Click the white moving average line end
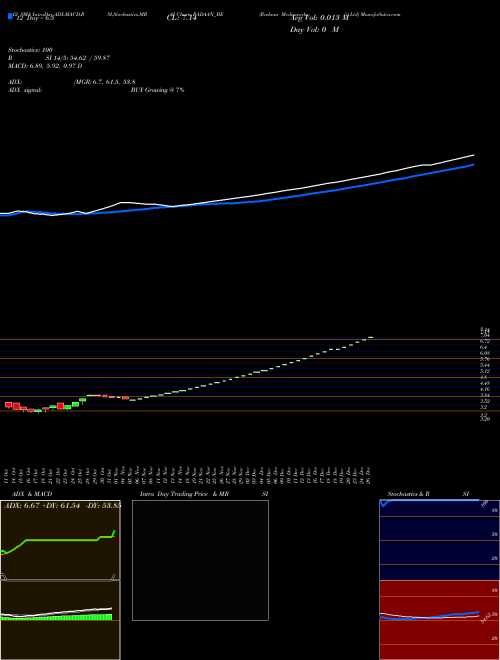Image resolution: width=500 pixels, height=660 pixels. [474, 155]
